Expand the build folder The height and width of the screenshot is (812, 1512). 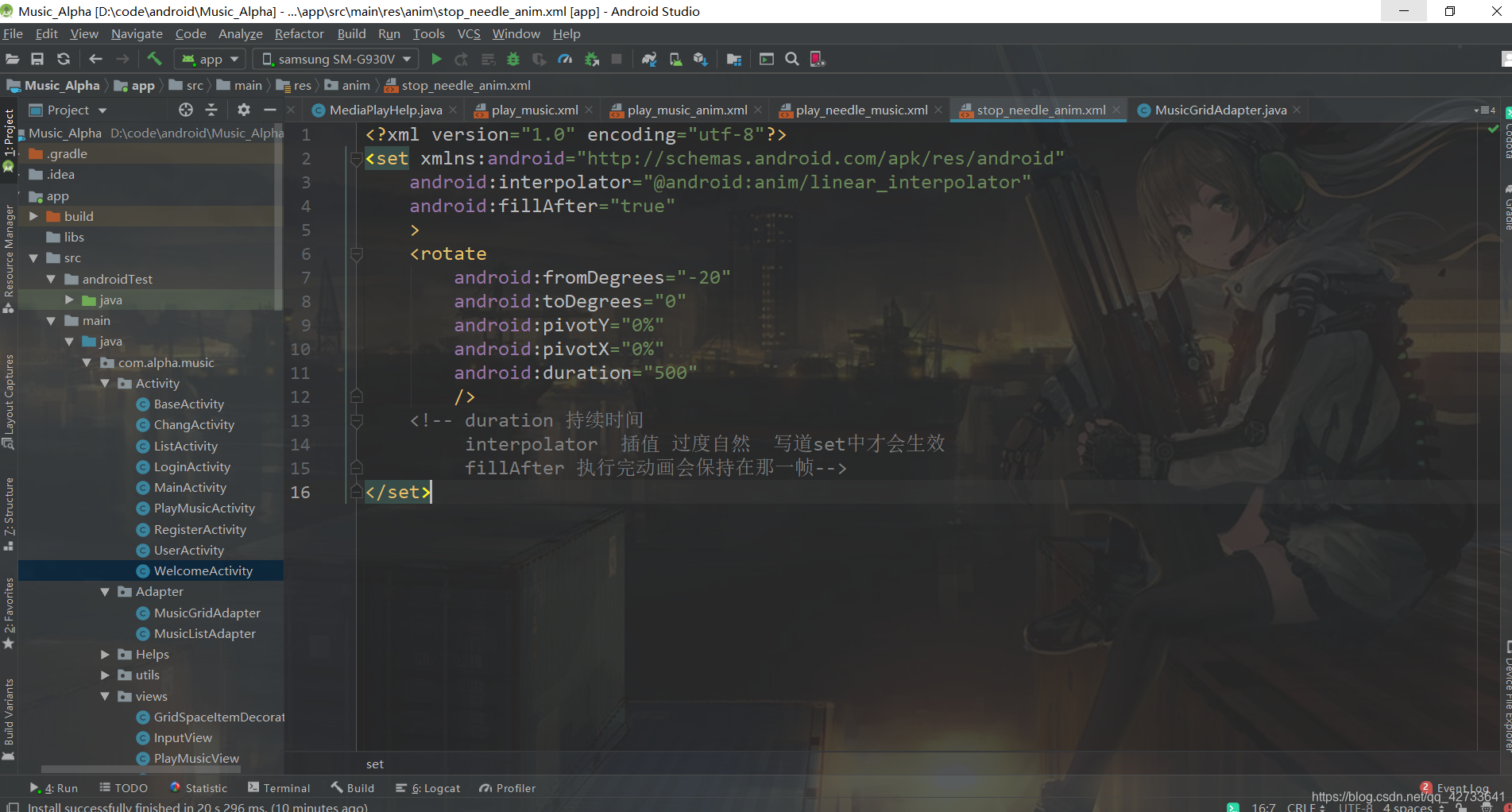33,216
